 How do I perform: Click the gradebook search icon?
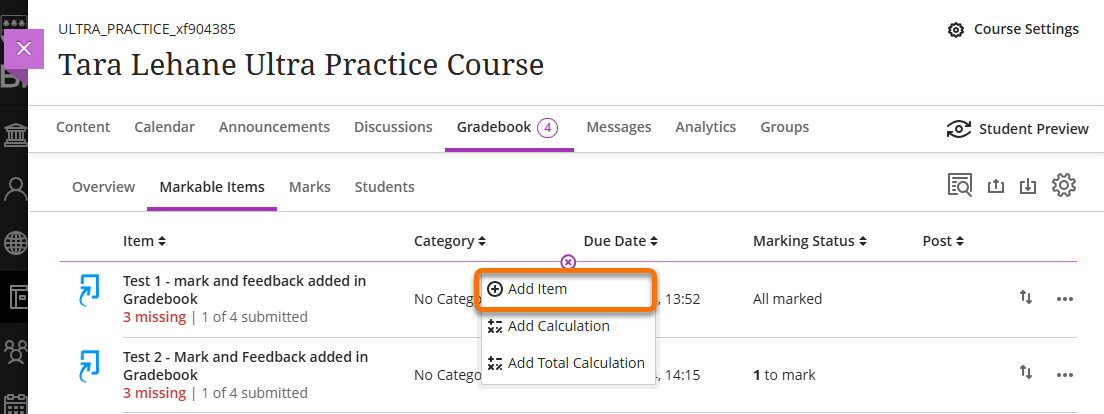pyautogui.click(x=960, y=186)
